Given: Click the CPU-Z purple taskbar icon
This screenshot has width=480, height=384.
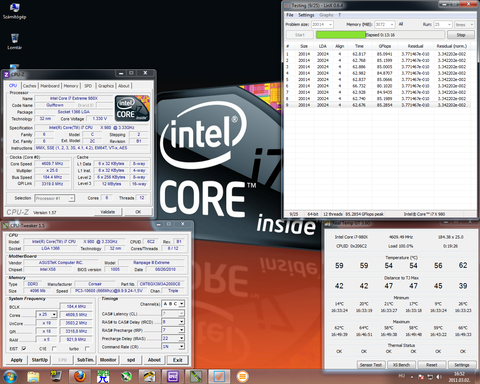Looking at the screenshot, I should (172, 377).
